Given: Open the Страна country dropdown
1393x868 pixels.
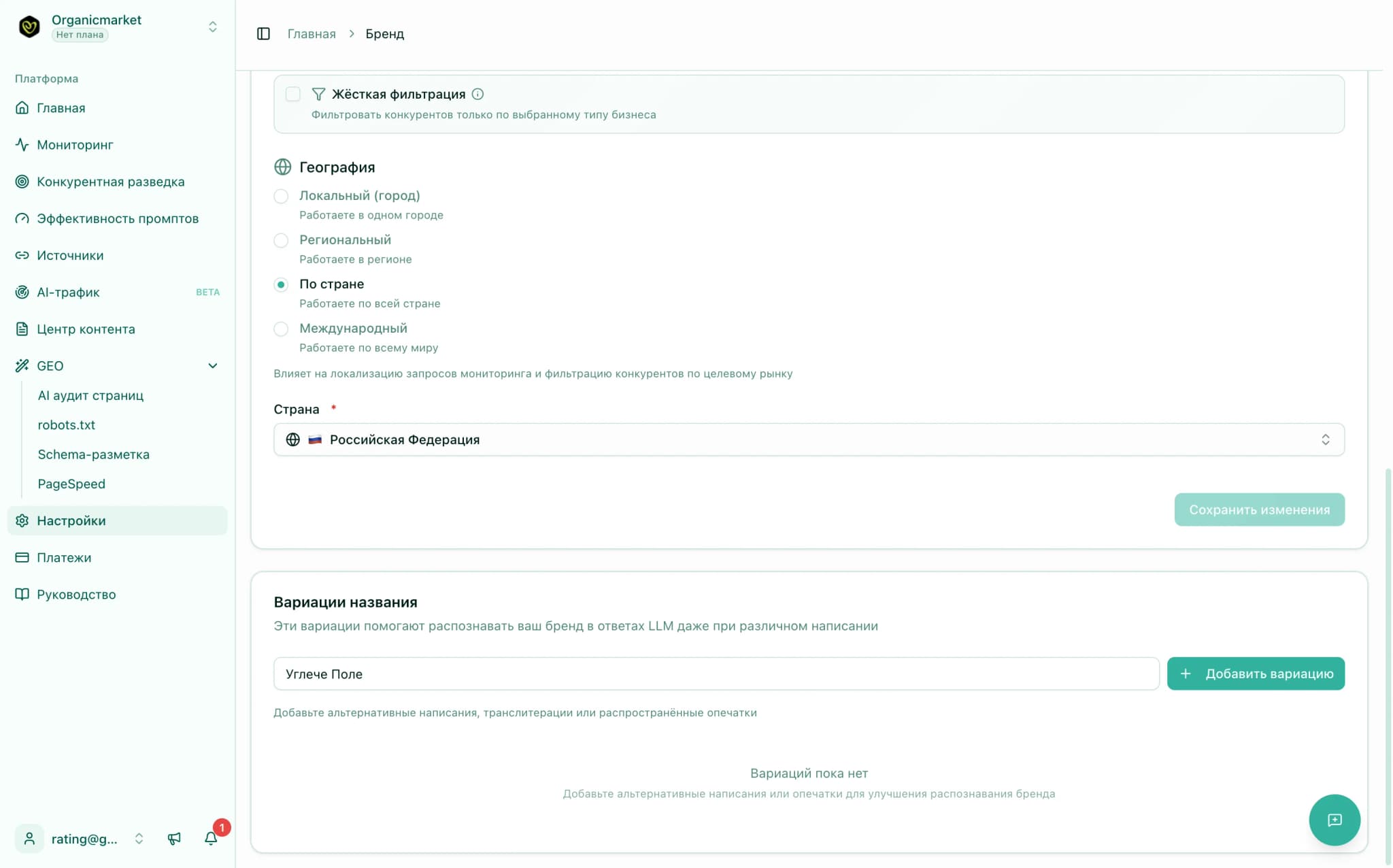Looking at the screenshot, I should [808, 439].
